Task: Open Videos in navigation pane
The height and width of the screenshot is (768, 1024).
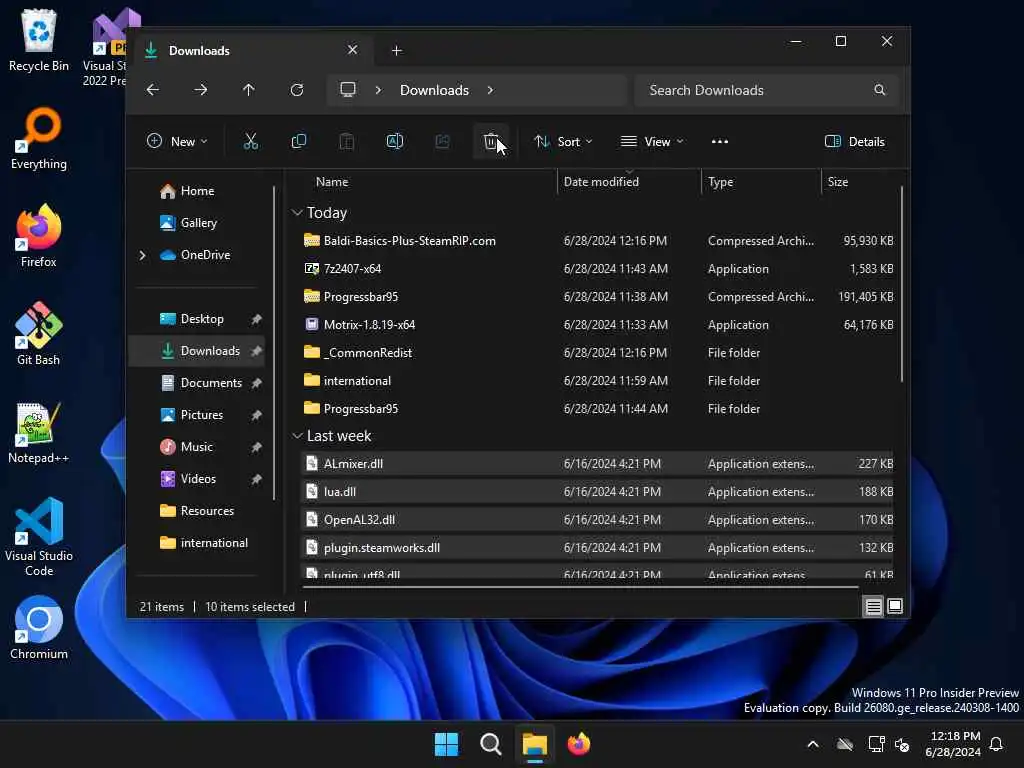Action: (198, 479)
